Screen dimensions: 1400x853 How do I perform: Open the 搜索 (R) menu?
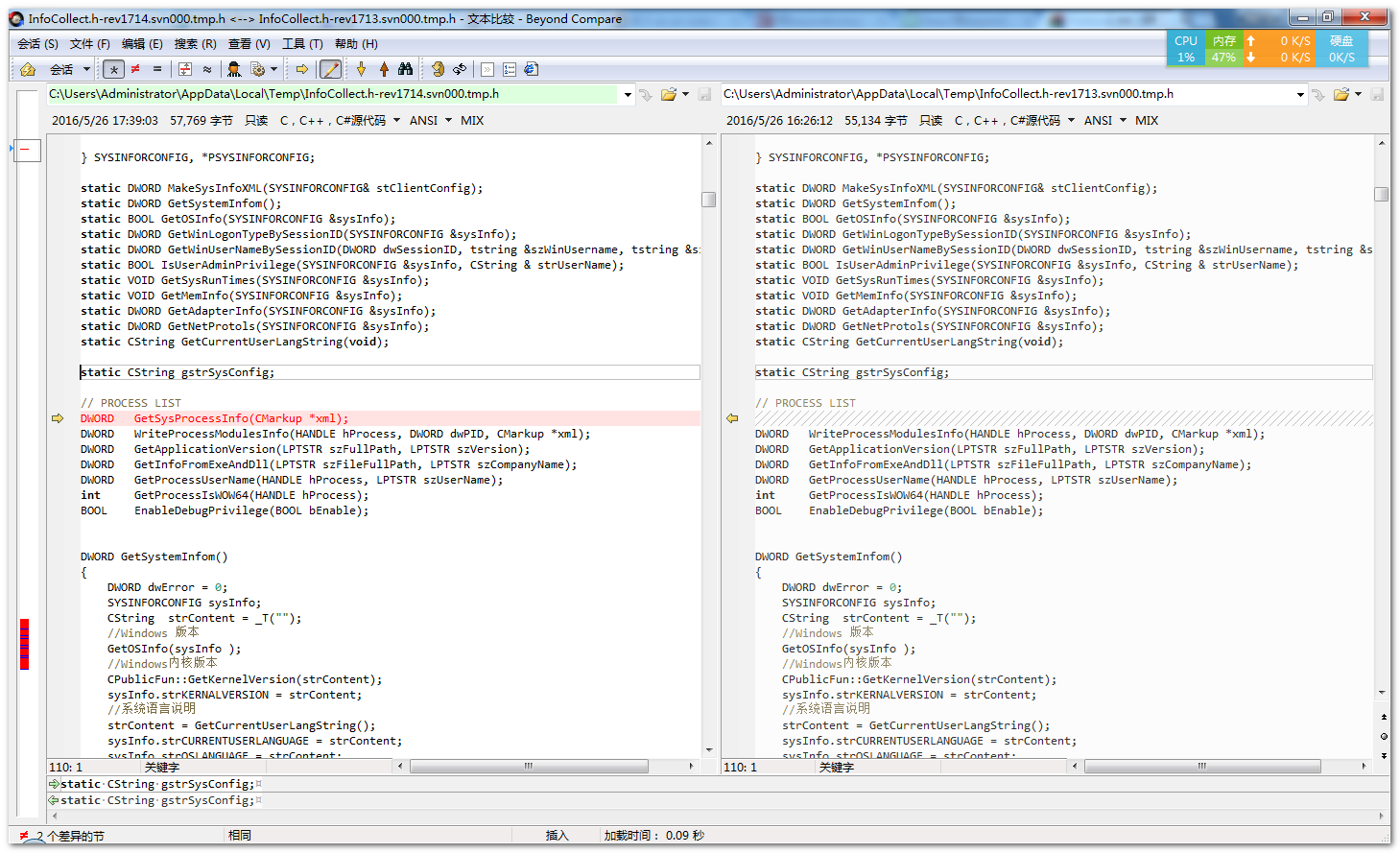pyautogui.click(x=195, y=44)
